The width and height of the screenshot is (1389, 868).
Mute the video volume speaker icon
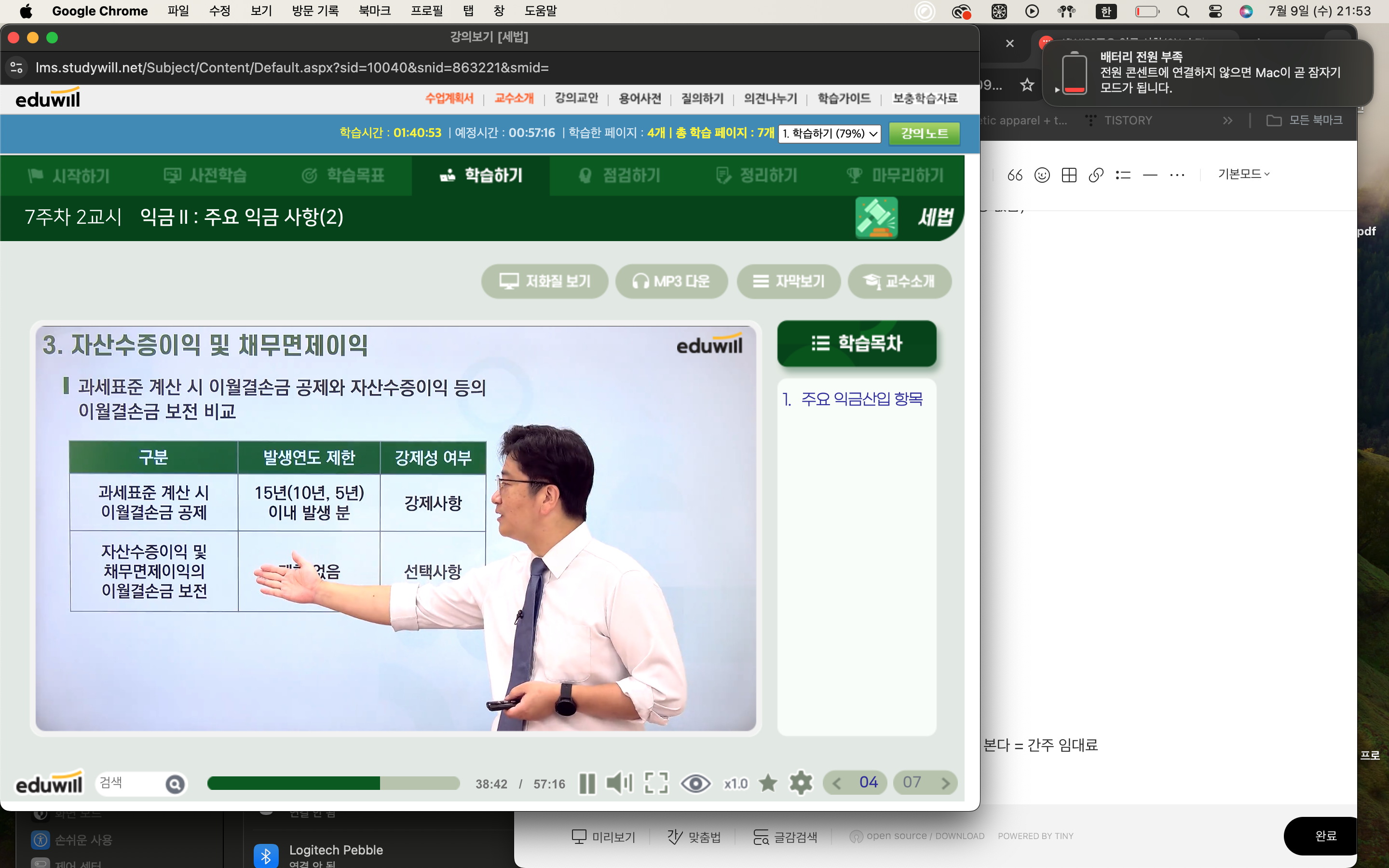click(x=619, y=783)
